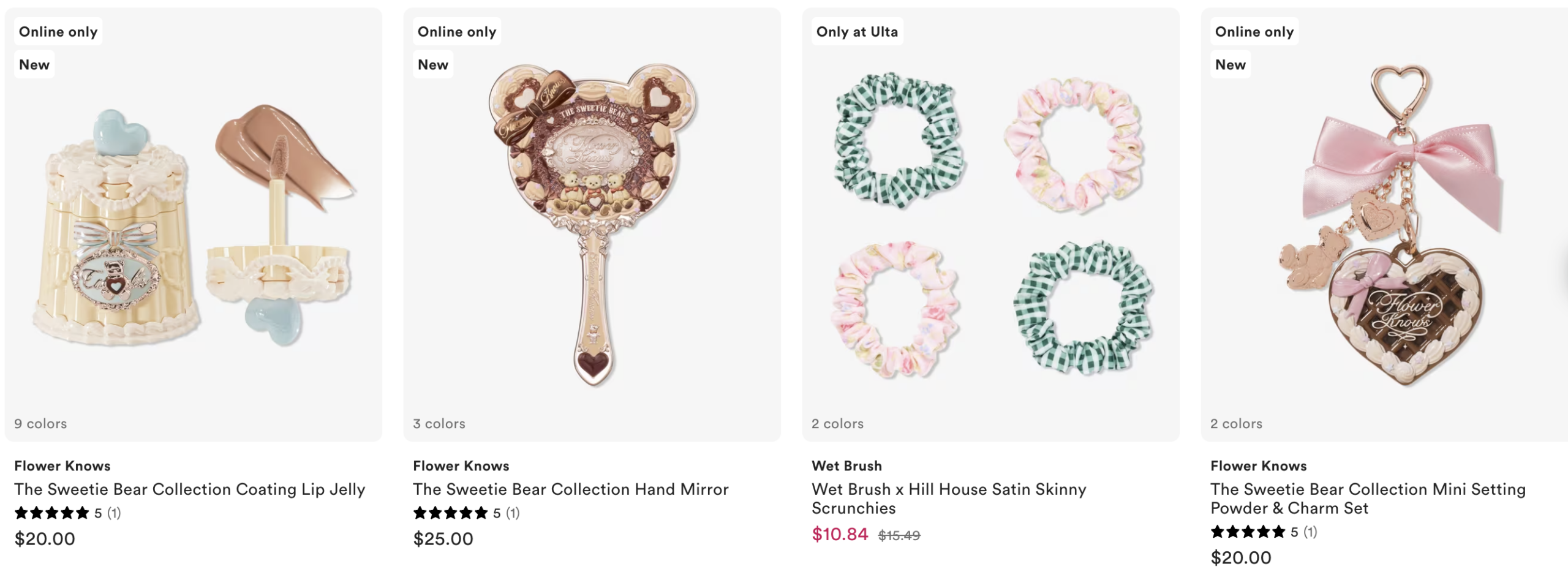Click the 9 colors label on Lip Jelly
Screen dimensions: 1568x569
(x=40, y=424)
